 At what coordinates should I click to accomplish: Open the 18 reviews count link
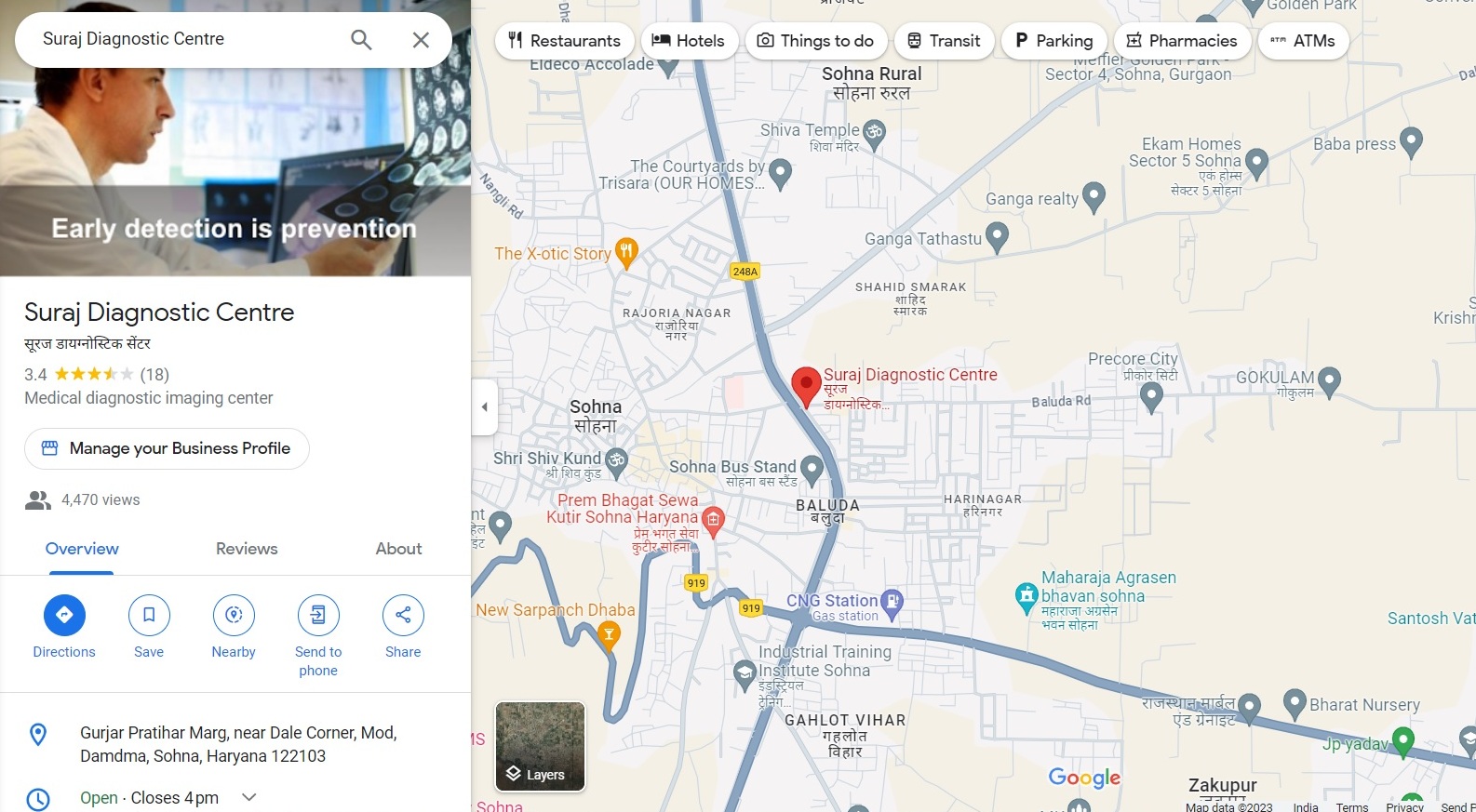click(154, 375)
